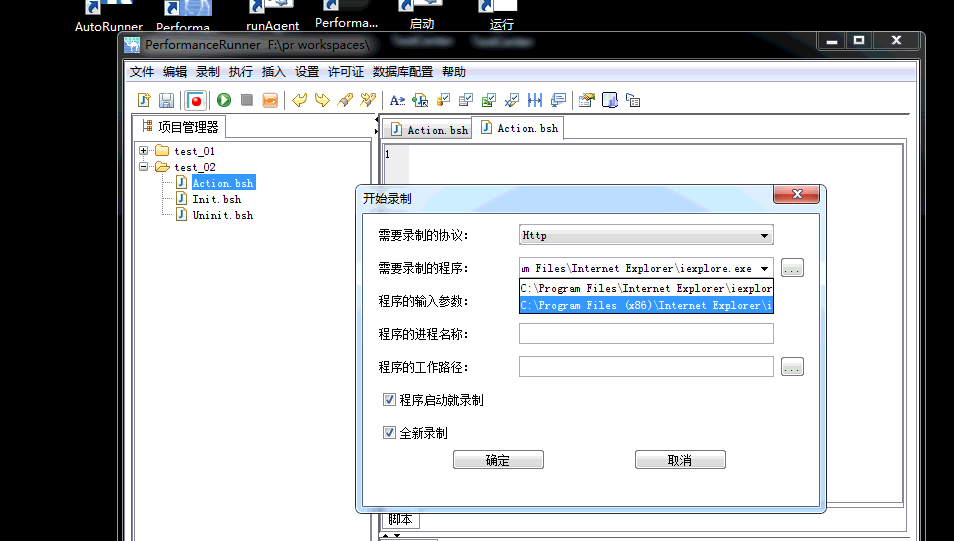Click the 程序的工作路径 input field
This screenshot has width=954, height=541.
pyautogui.click(x=646, y=366)
